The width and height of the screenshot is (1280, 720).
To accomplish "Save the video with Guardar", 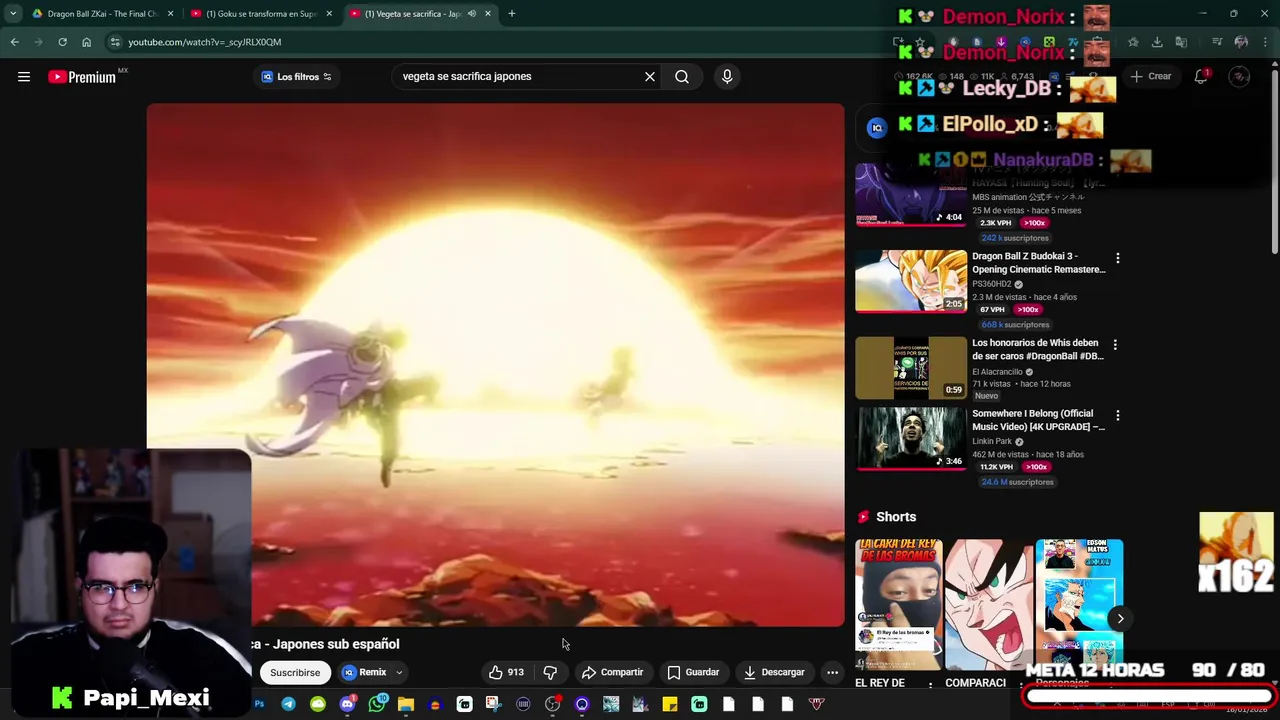I will click(693, 672).
